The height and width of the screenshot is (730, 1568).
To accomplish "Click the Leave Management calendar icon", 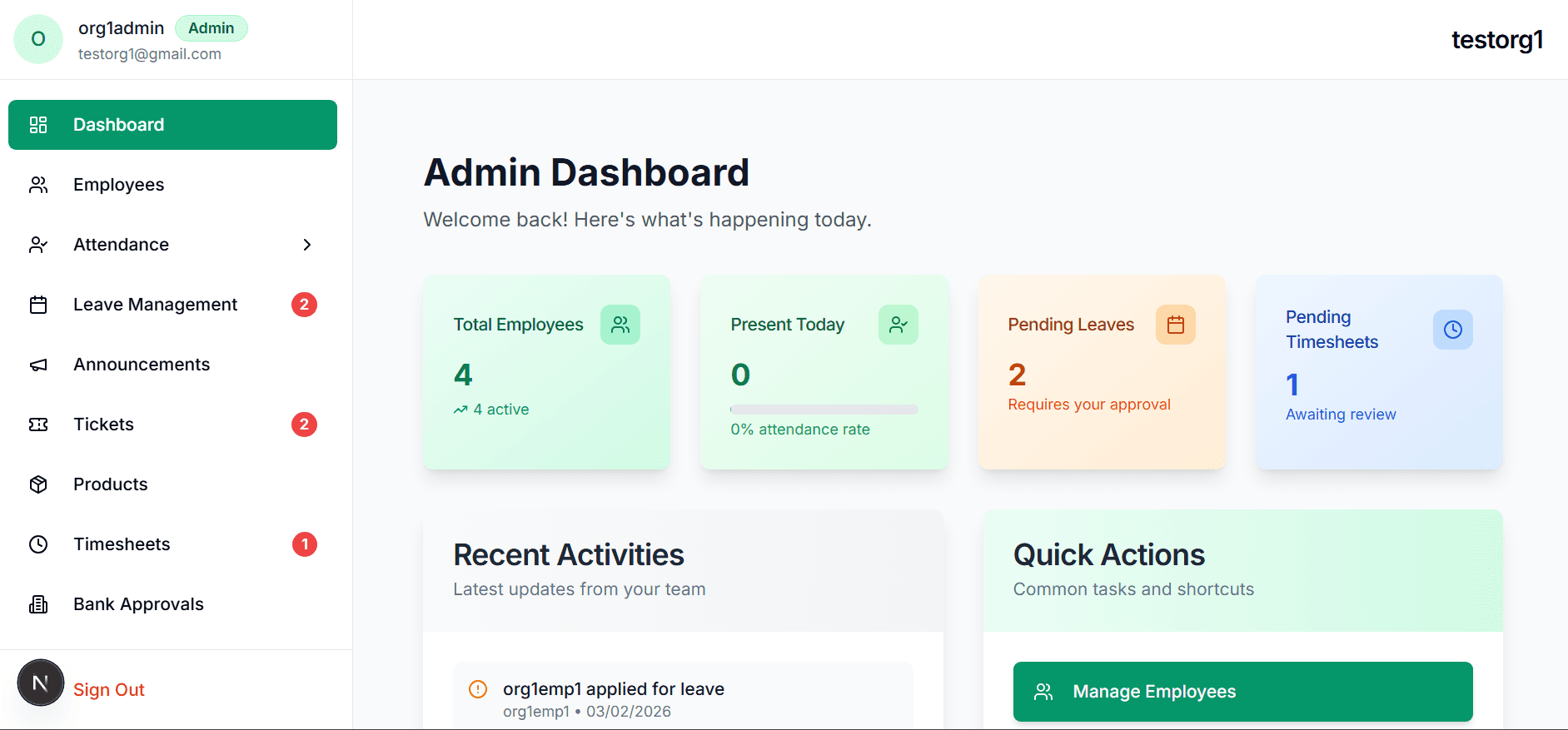I will [x=38, y=305].
